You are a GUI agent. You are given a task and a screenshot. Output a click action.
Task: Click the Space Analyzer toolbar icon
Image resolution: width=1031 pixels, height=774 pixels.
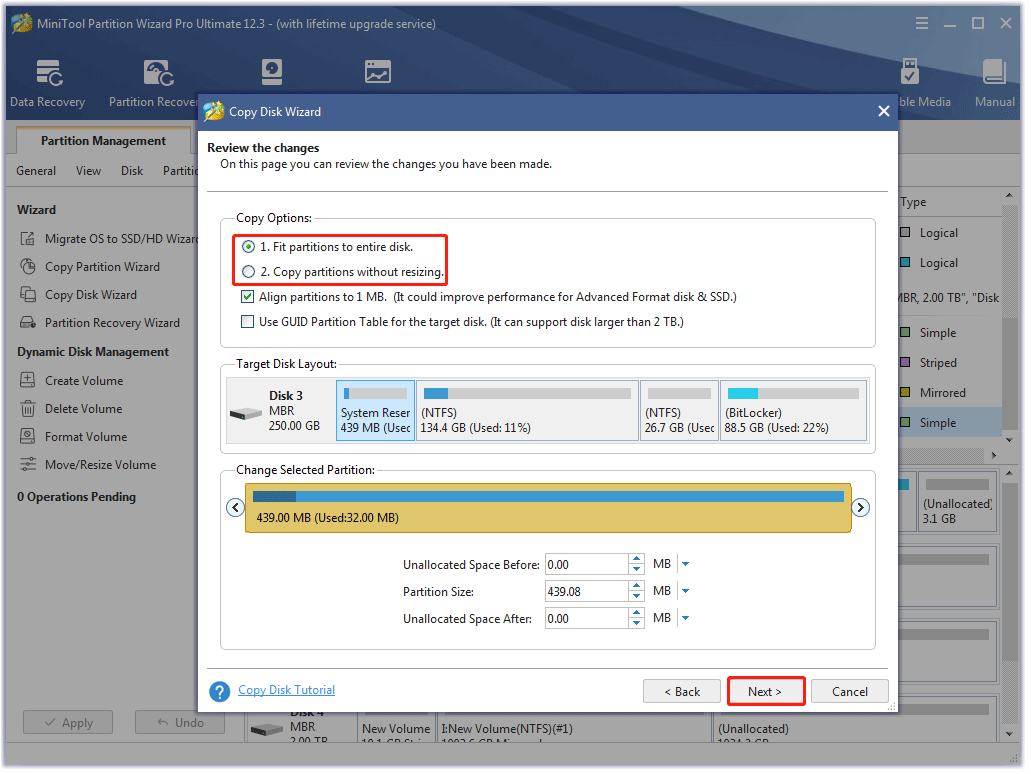click(x=377, y=72)
